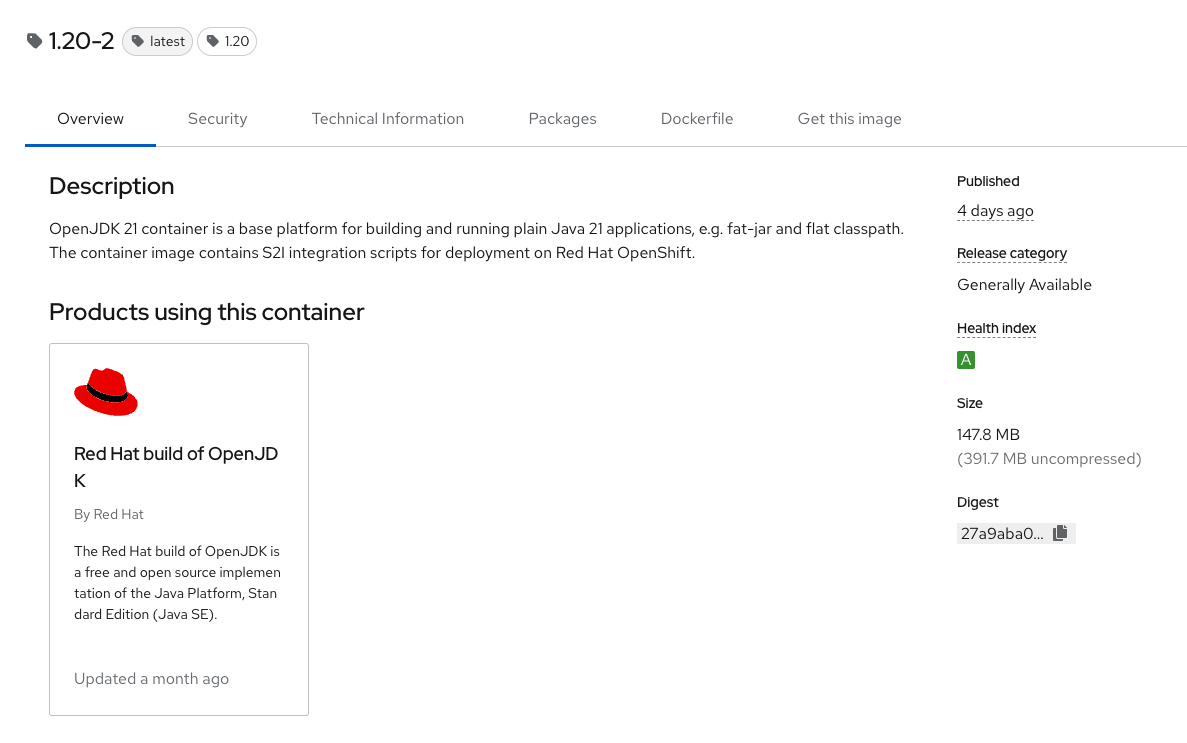This screenshot has width=1187, height=743.
Task: Click the 4 days ago published date
Action: (995, 211)
